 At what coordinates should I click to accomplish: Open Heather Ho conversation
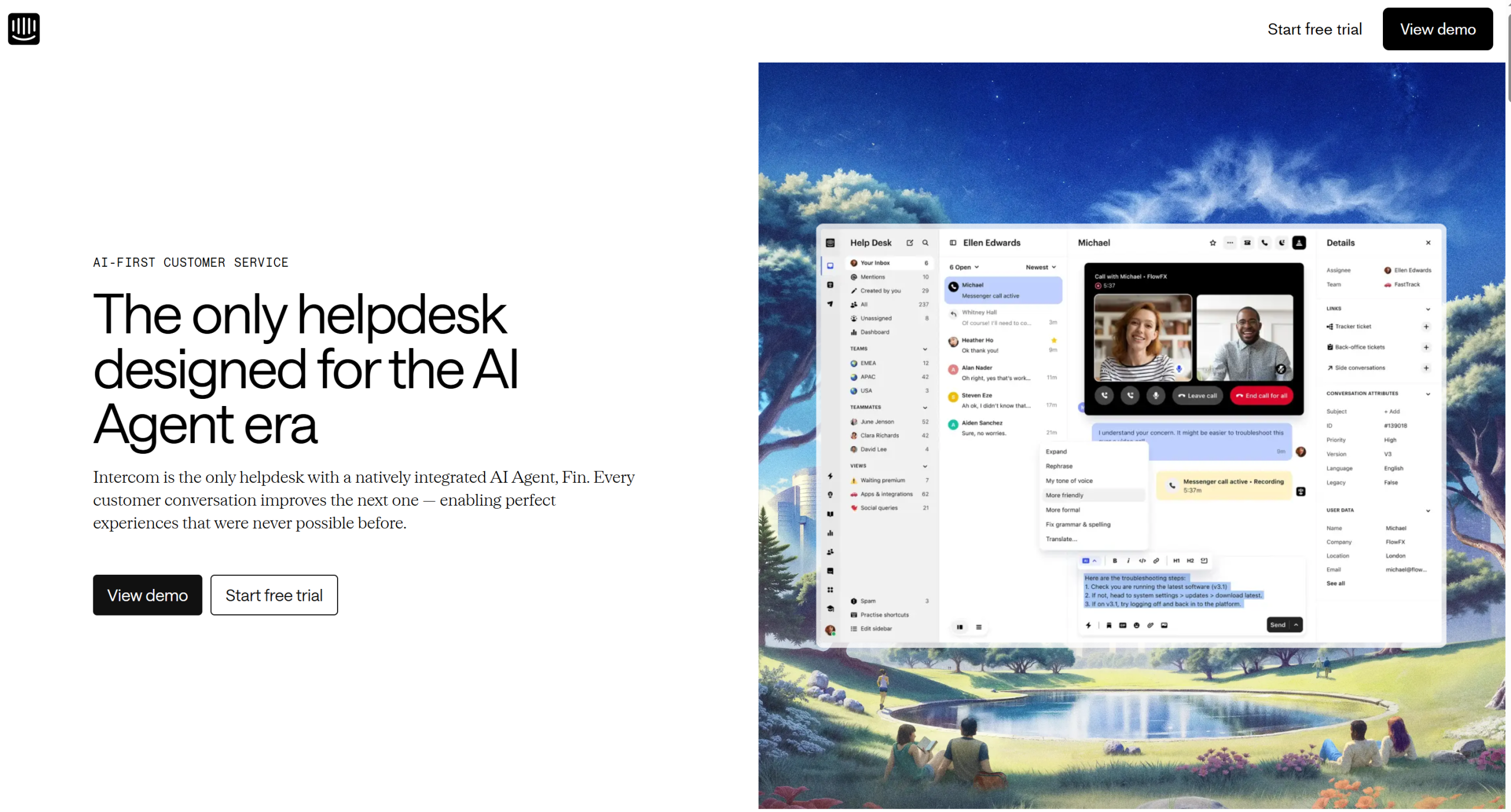[1003, 345]
